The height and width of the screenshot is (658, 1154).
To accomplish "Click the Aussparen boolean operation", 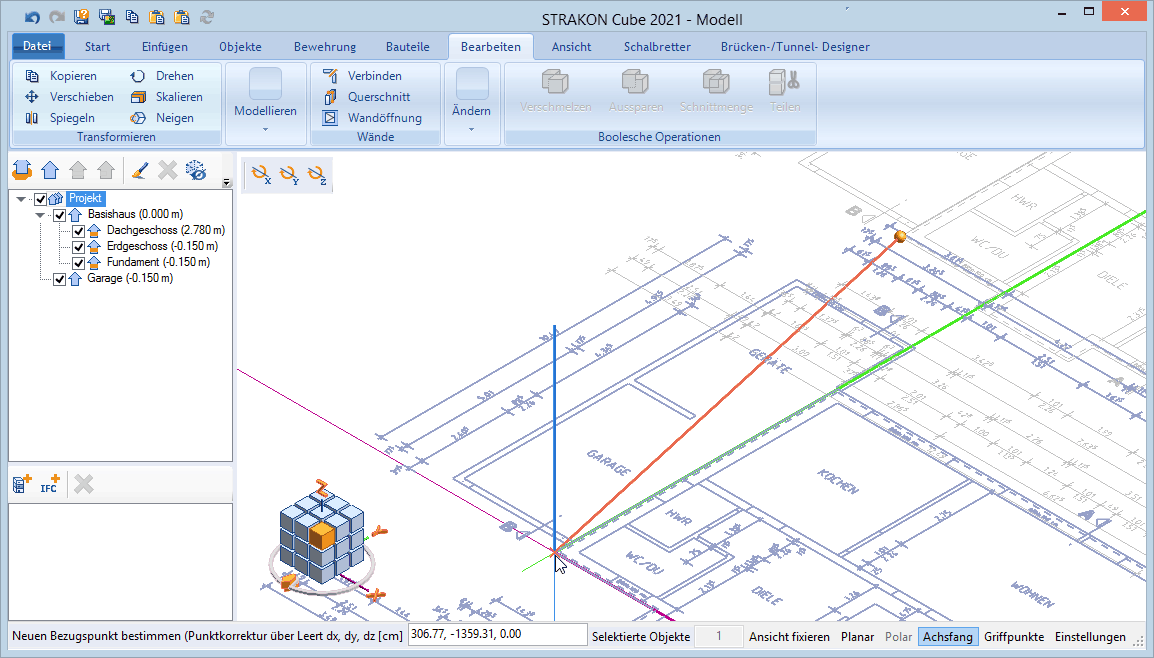I will tap(636, 91).
